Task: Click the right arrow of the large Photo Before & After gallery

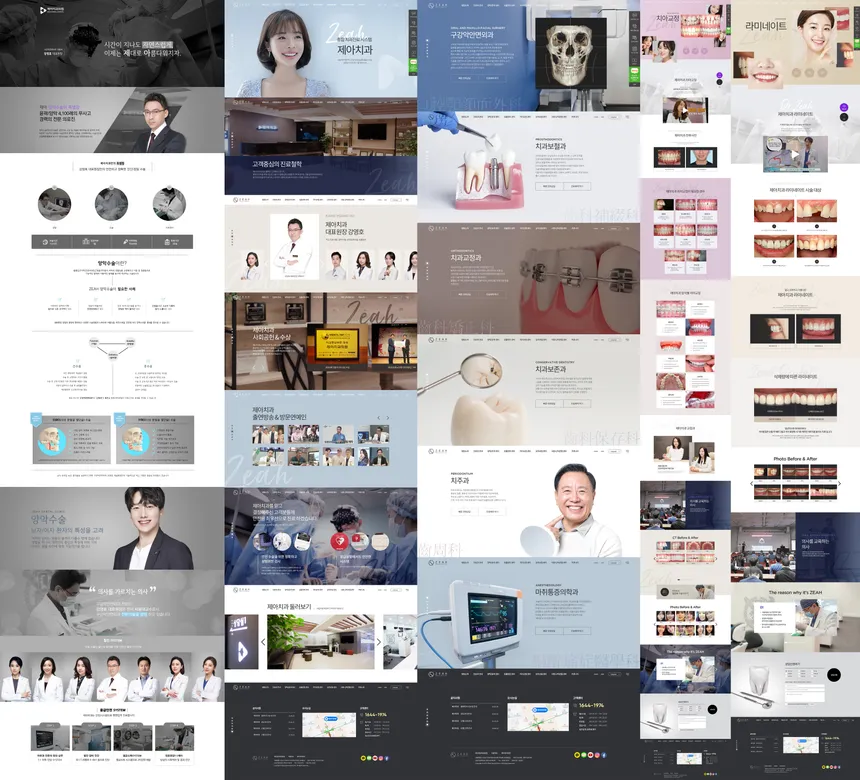Action: [x=839, y=483]
